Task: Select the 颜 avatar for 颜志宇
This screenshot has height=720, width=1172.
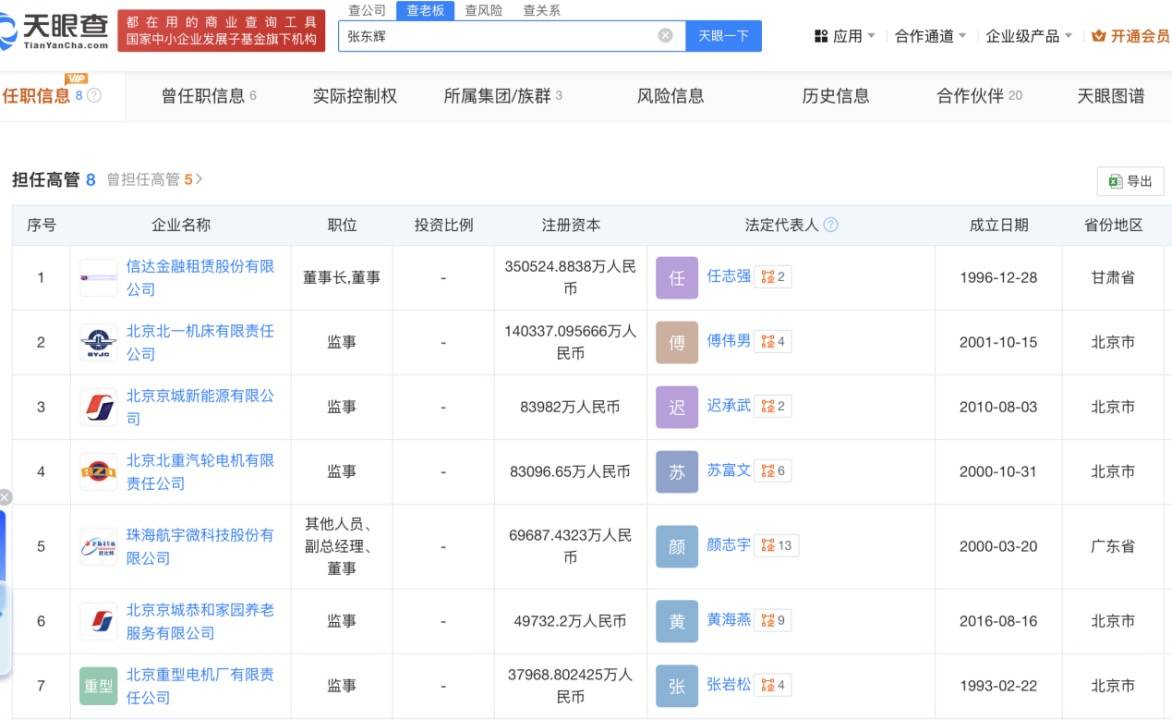Action: 676,547
